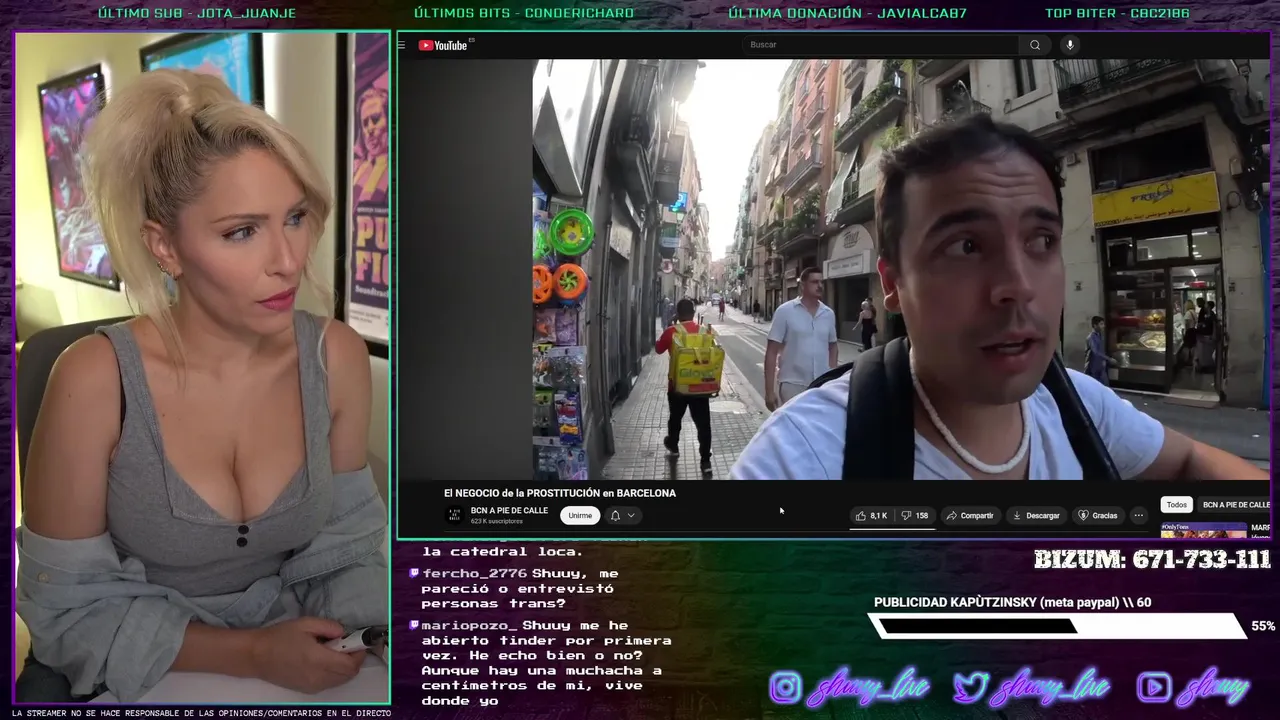The width and height of the screenshot is (1280, 720).
Task: Click the Compartir share button
Action: pos(971,516)
